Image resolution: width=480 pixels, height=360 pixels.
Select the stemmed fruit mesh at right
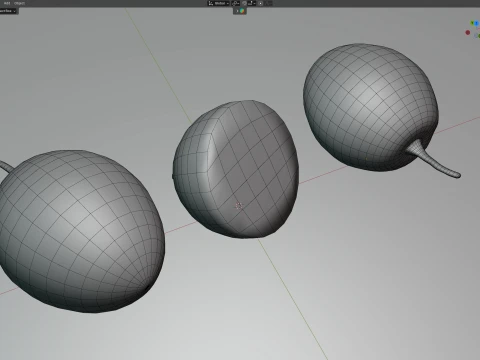pyautogui.click(x=370, y=107)
